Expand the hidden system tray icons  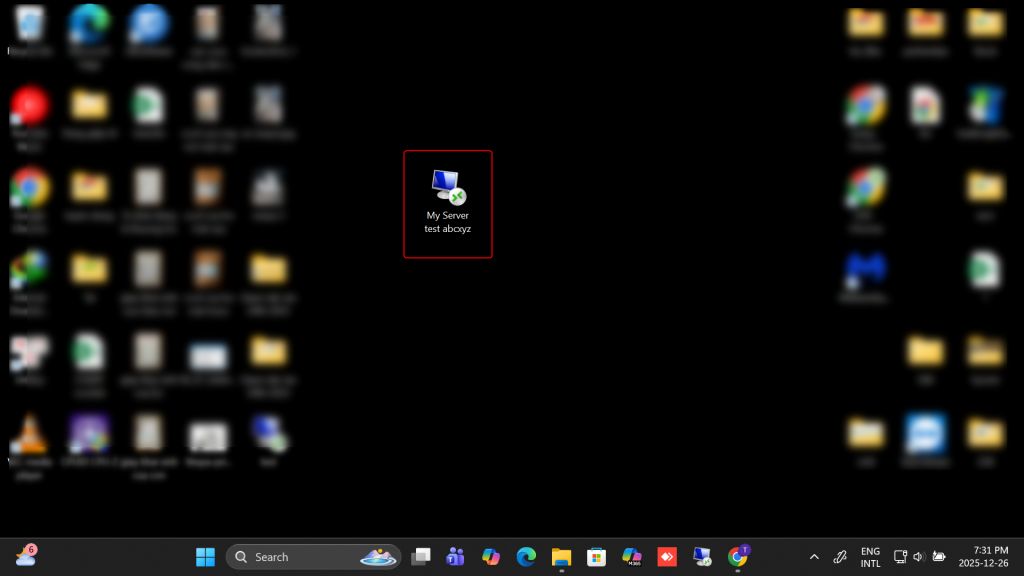click(x=814, y=557)
